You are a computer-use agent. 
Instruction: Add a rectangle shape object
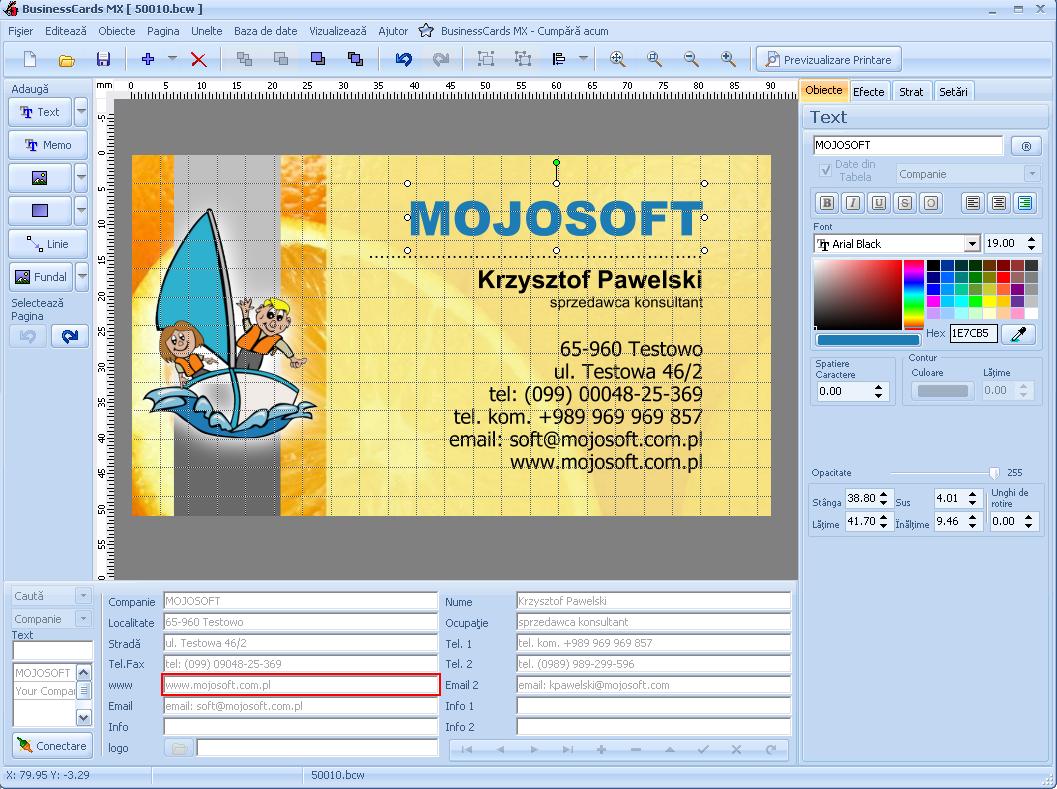click(40, 211)
